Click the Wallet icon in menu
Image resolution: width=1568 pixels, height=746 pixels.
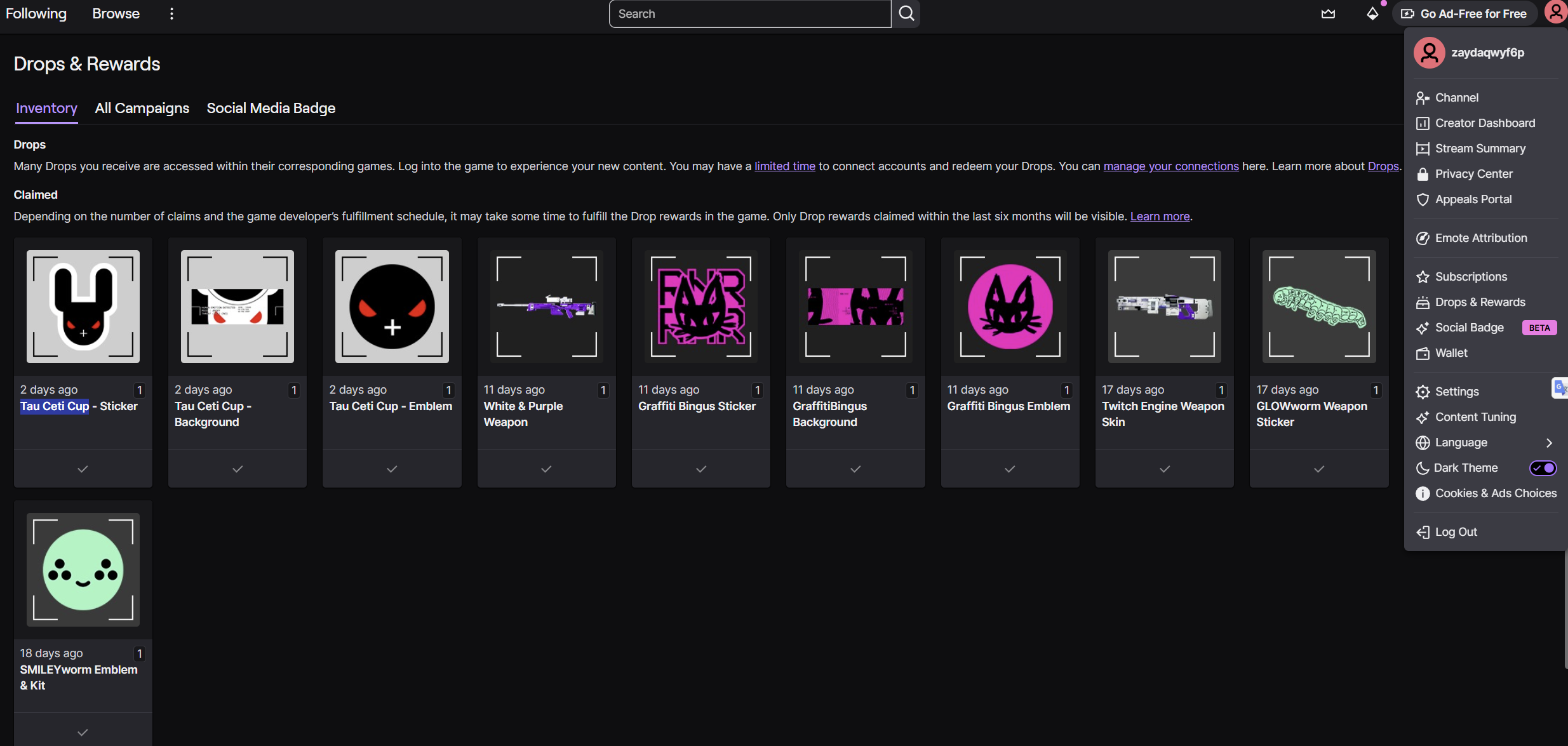[x=1423, y=354]
